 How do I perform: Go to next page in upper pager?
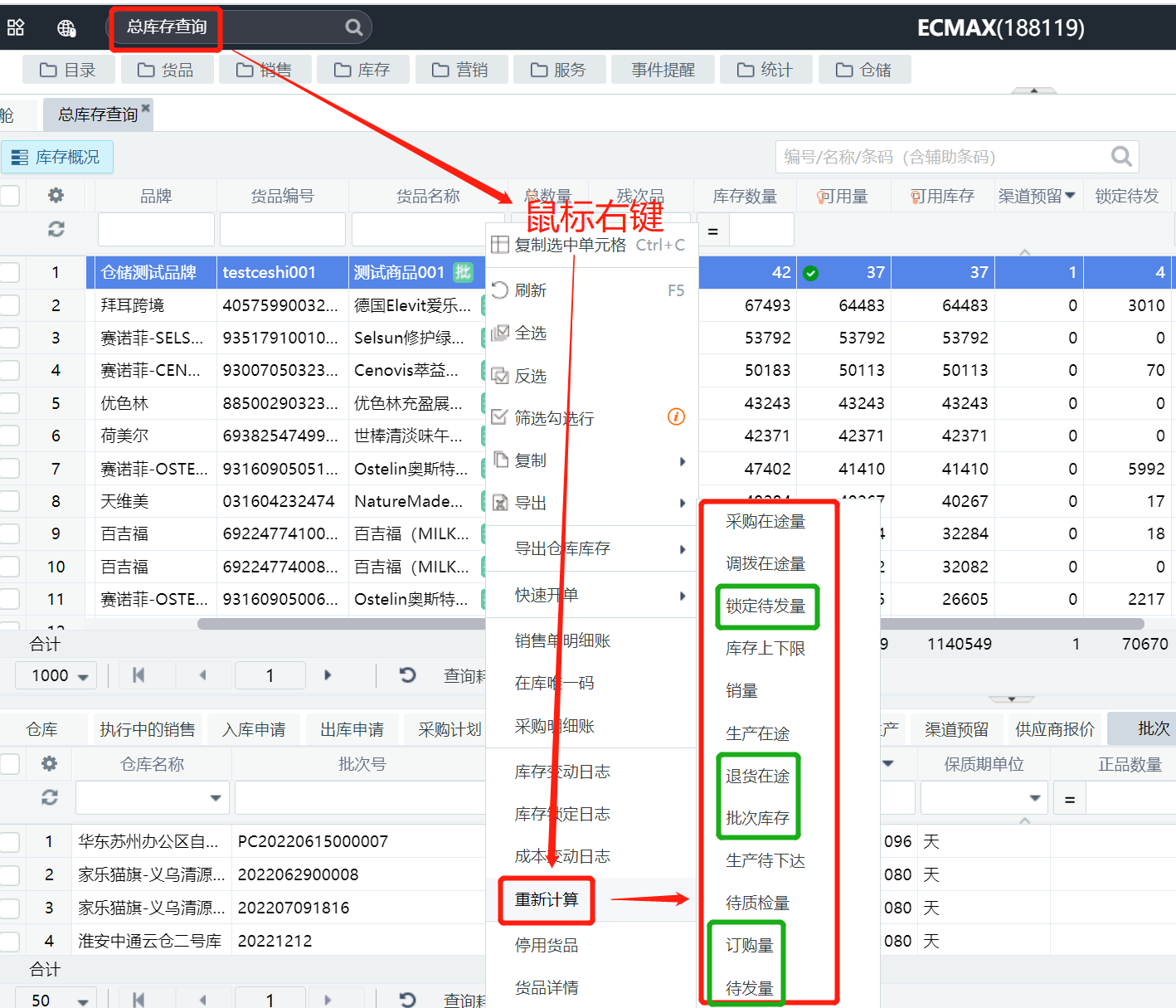328,675
